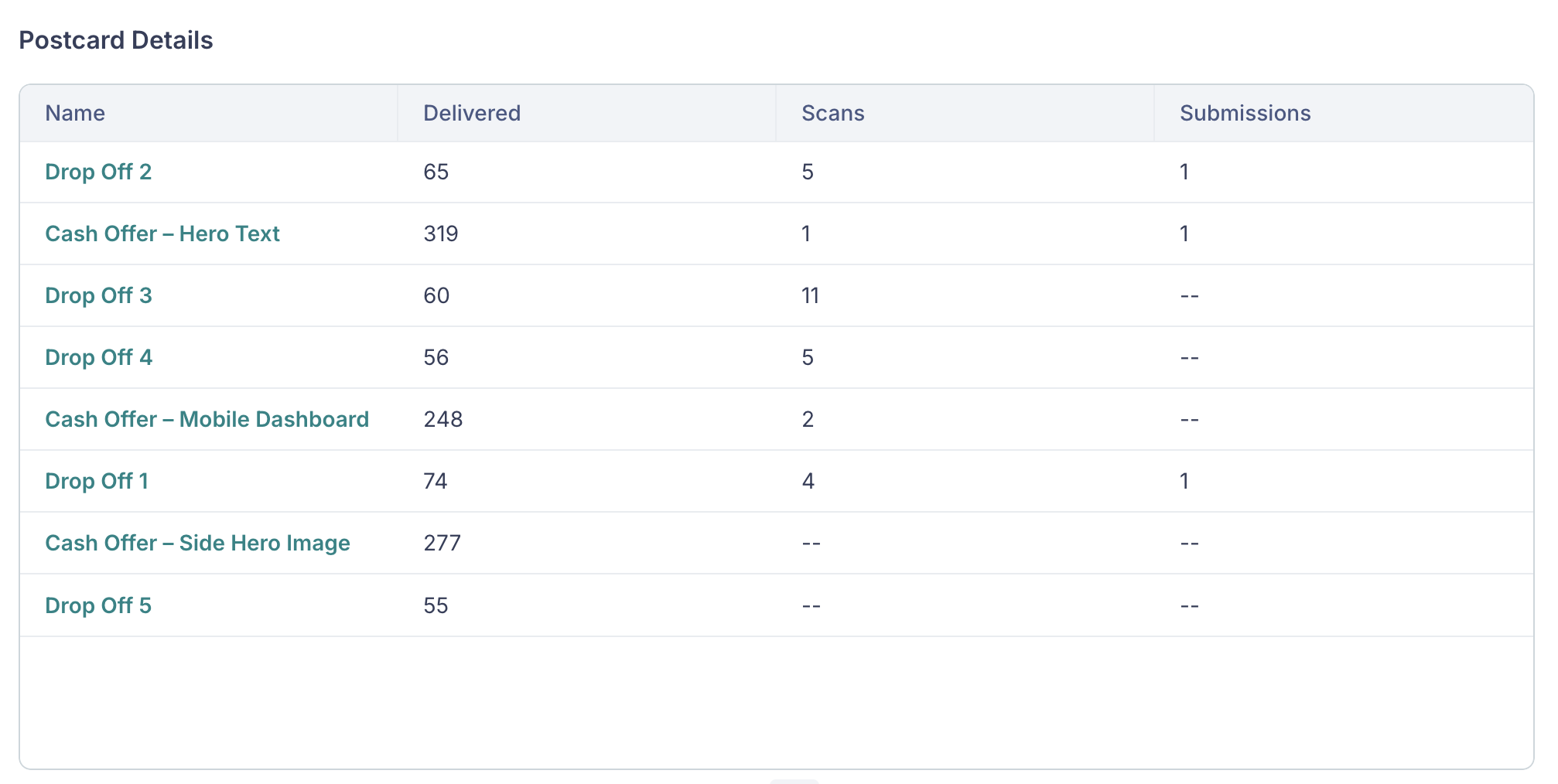
Task: Open the Drop Off 4 postcard link
Action: coord(98,357)
